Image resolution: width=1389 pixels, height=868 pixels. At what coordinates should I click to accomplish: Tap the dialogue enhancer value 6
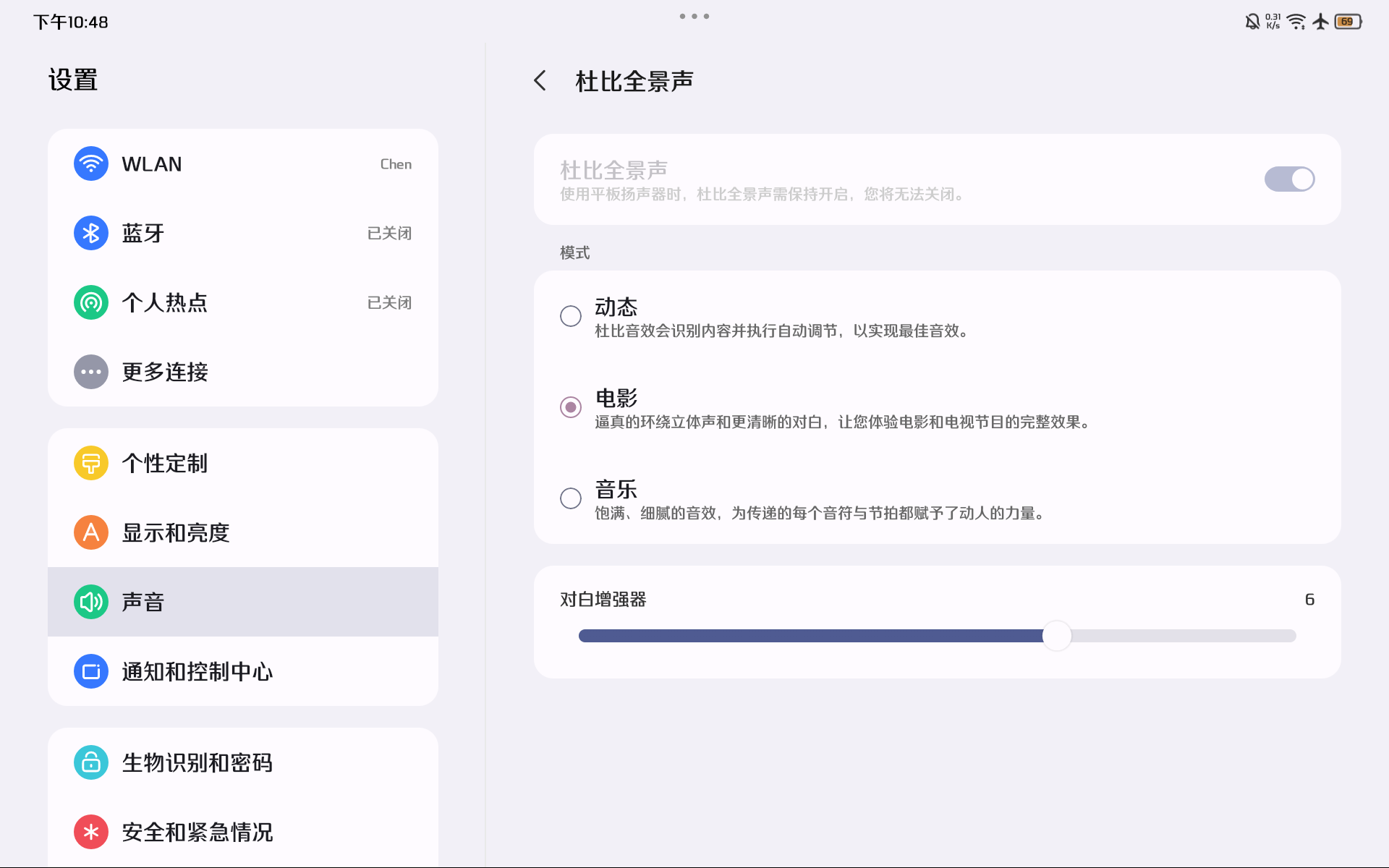[1309, 599]
